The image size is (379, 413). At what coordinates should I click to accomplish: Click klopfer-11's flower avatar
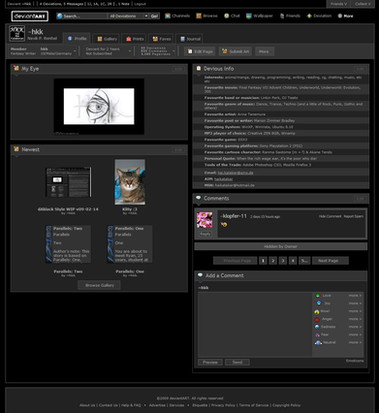pos(205,220)
